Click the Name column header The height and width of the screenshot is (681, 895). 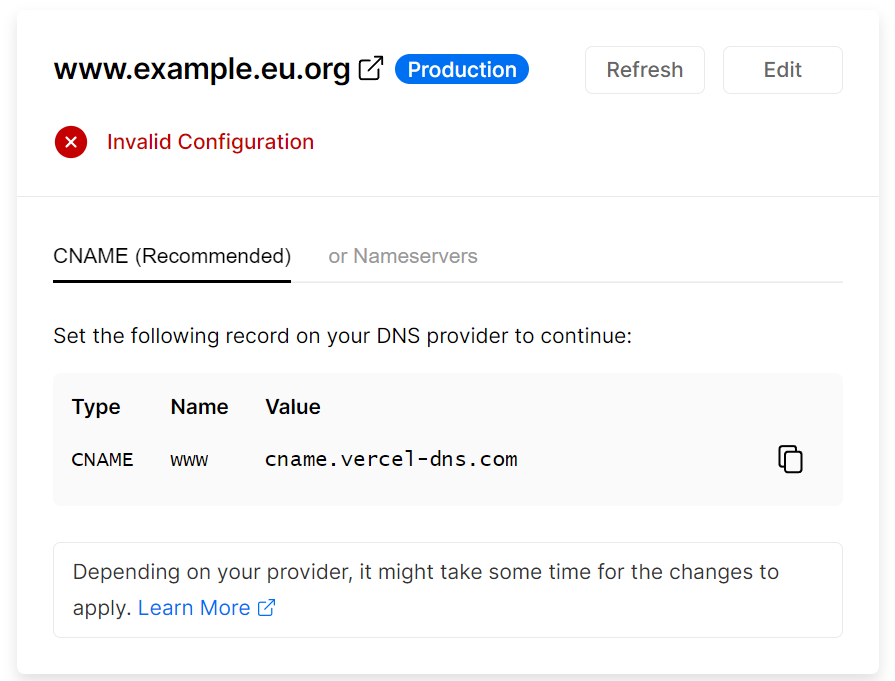199,407
